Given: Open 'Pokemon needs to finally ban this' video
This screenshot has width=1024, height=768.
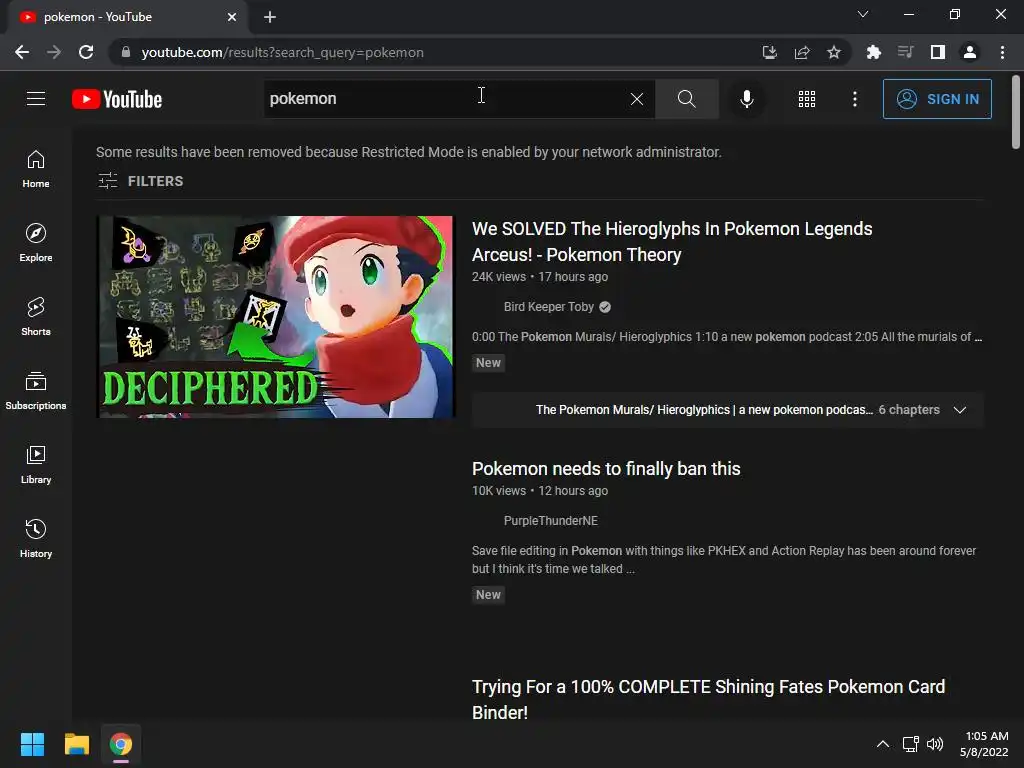Looking at the screenshot, I should point(606,469).
